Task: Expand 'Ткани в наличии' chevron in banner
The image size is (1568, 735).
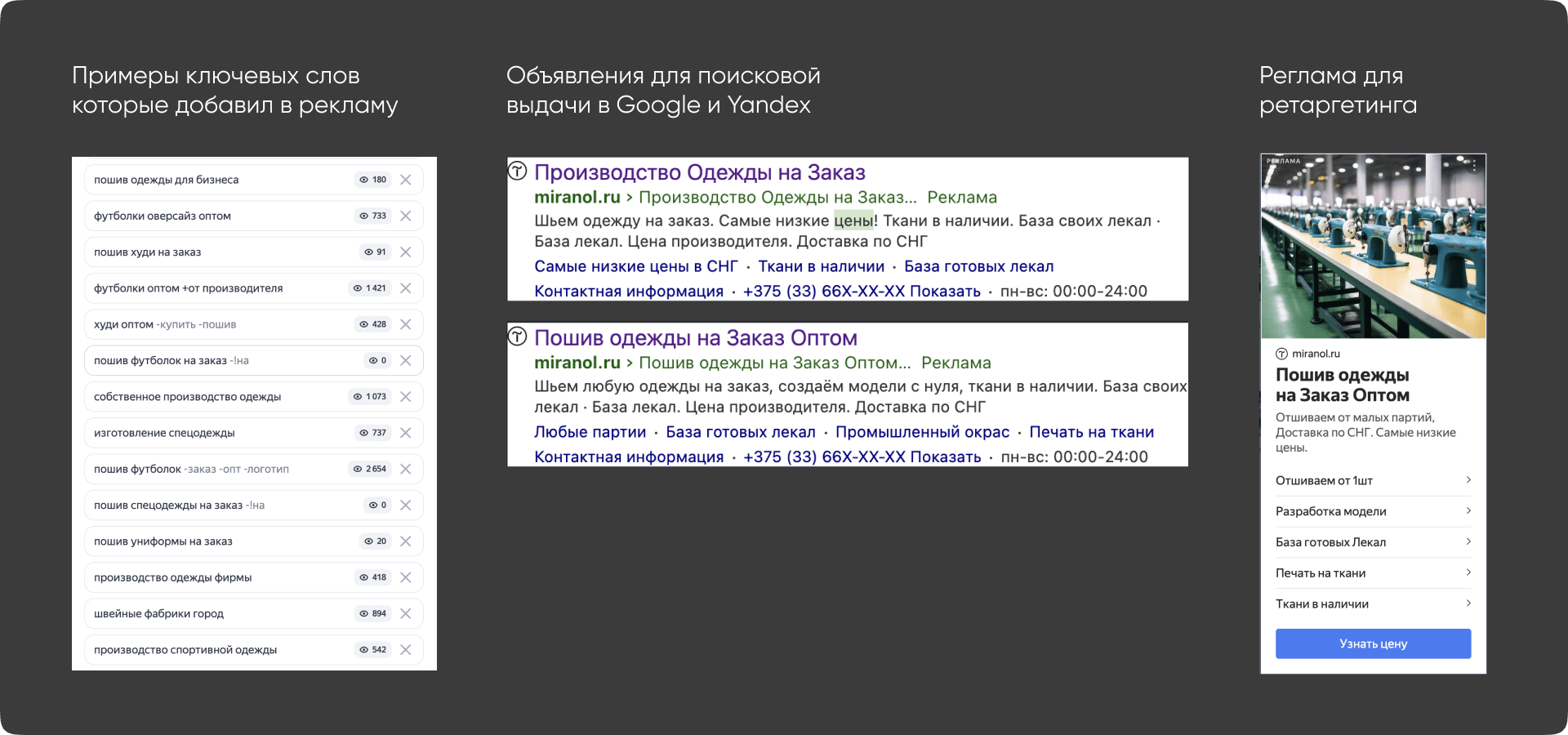Action: [1468, 604]
